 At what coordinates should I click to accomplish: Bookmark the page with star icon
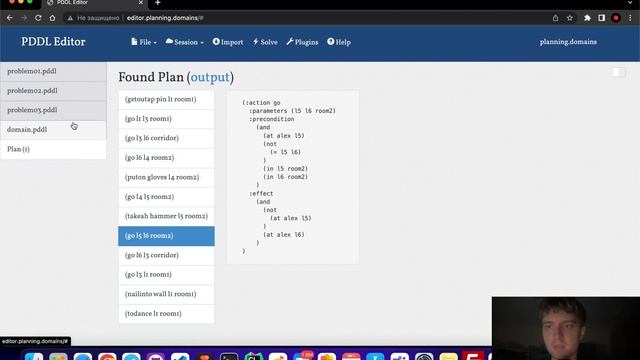(x=570, y=18)
